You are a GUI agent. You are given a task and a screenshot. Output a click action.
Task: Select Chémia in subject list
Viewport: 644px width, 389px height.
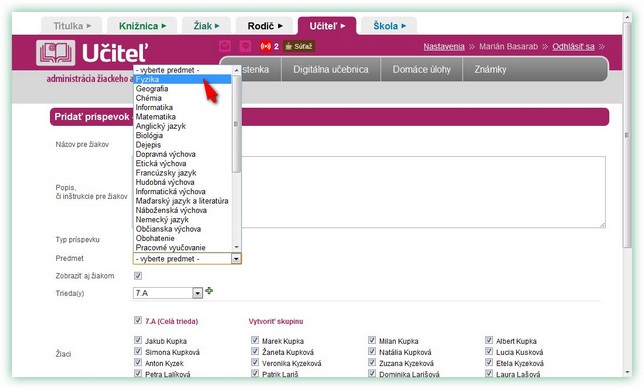click(x=183, y=98)
